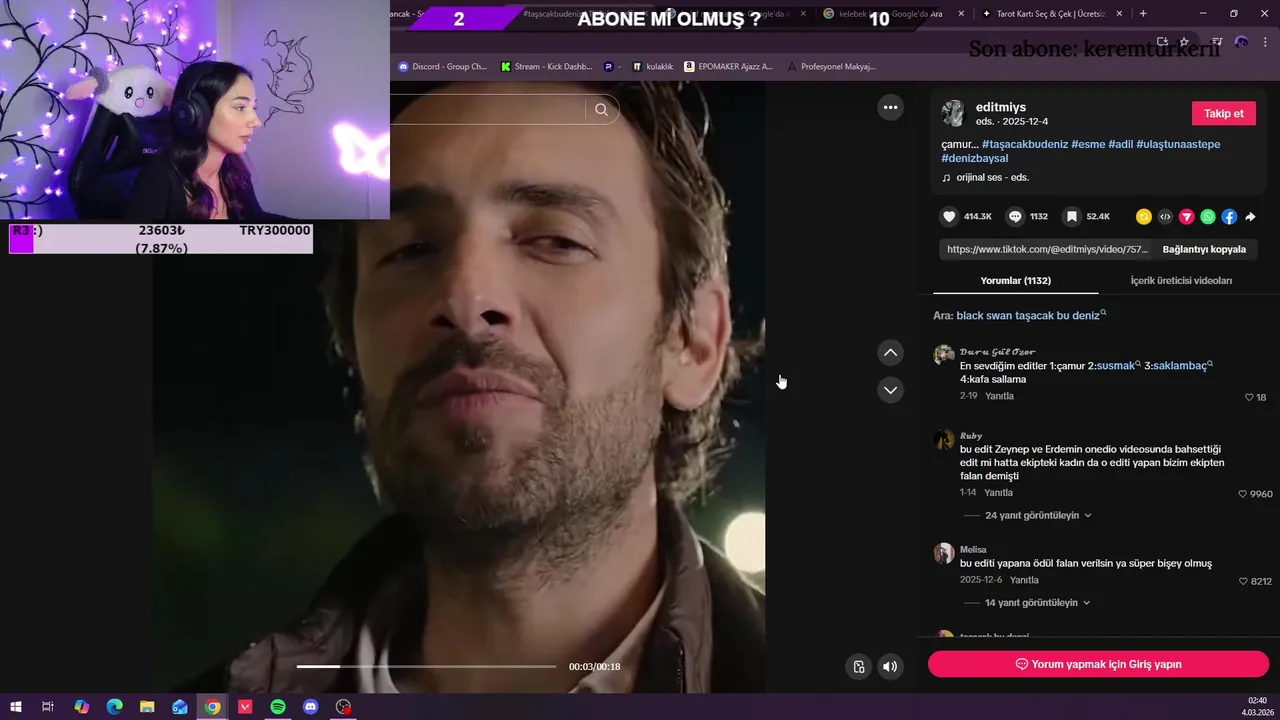Click the Bağlantıyı kopyala button
Viewport: 1280px width, 720px height.
tap(1204, 249)
